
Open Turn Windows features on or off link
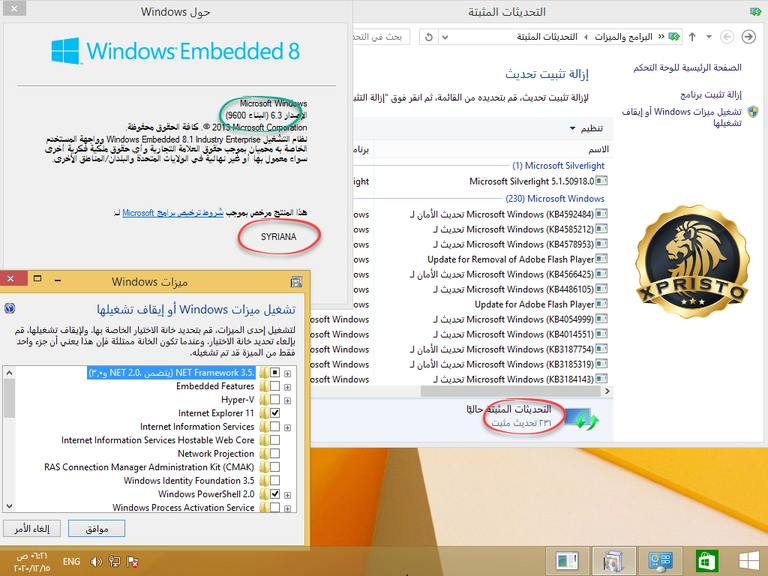(682, 117)
